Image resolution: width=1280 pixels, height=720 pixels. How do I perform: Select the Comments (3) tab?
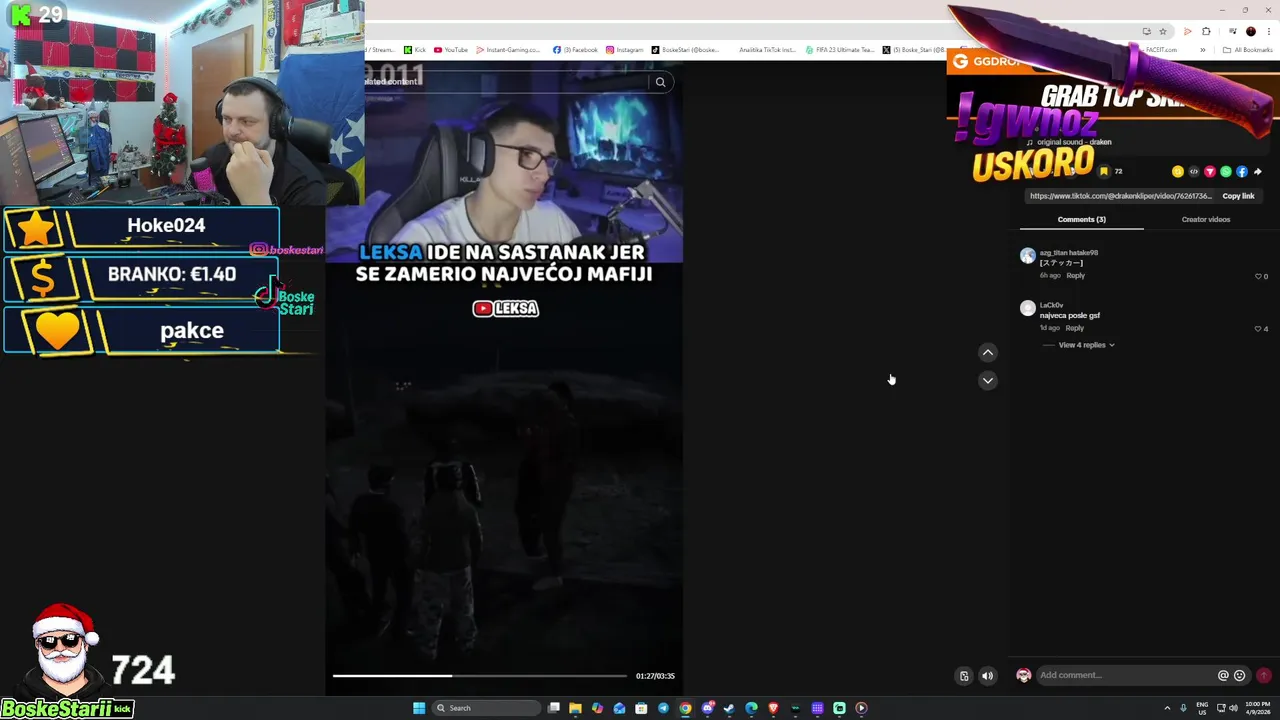[1081, 219]
